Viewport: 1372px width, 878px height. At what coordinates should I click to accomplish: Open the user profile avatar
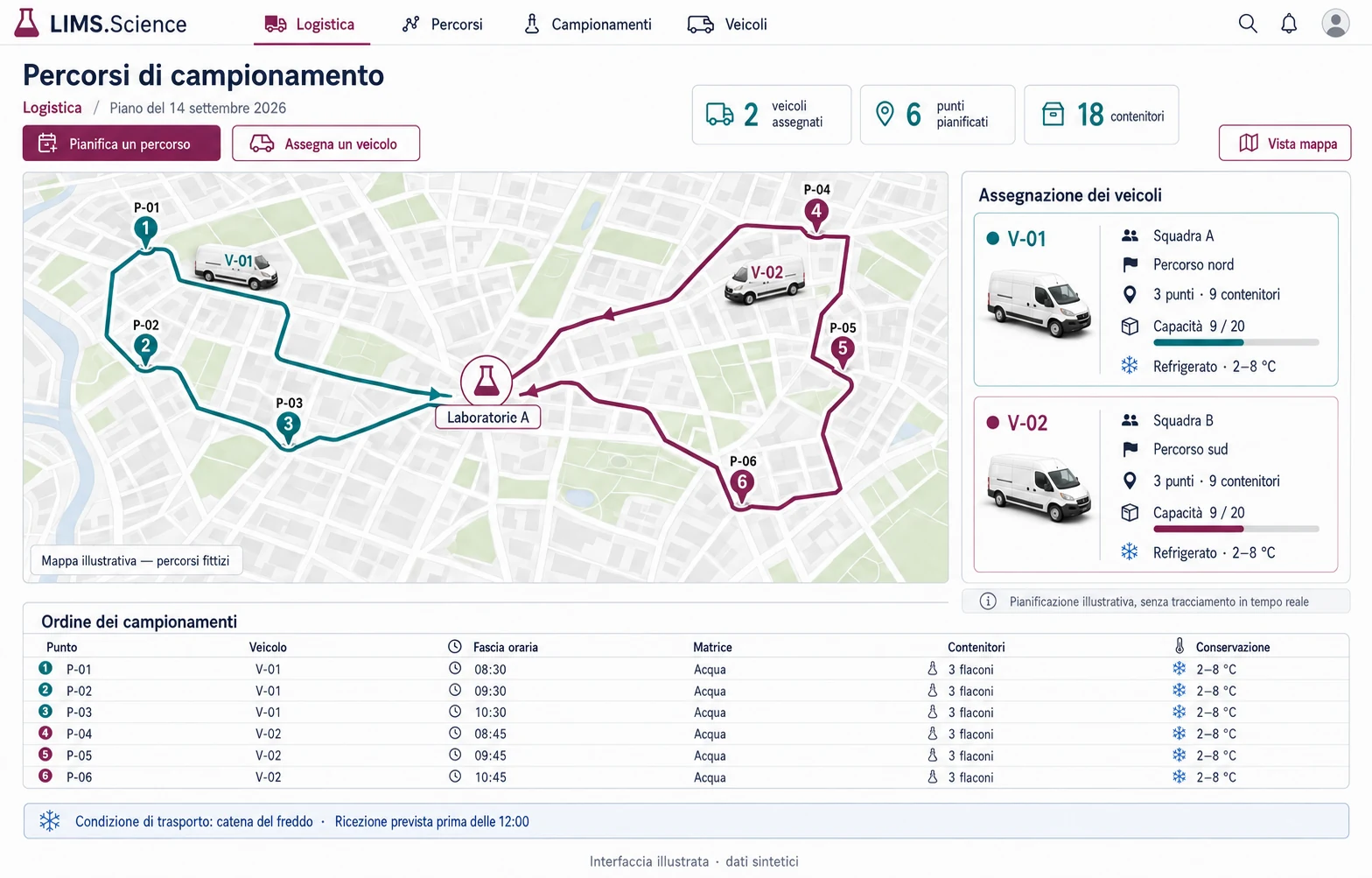click(1335, 24)
